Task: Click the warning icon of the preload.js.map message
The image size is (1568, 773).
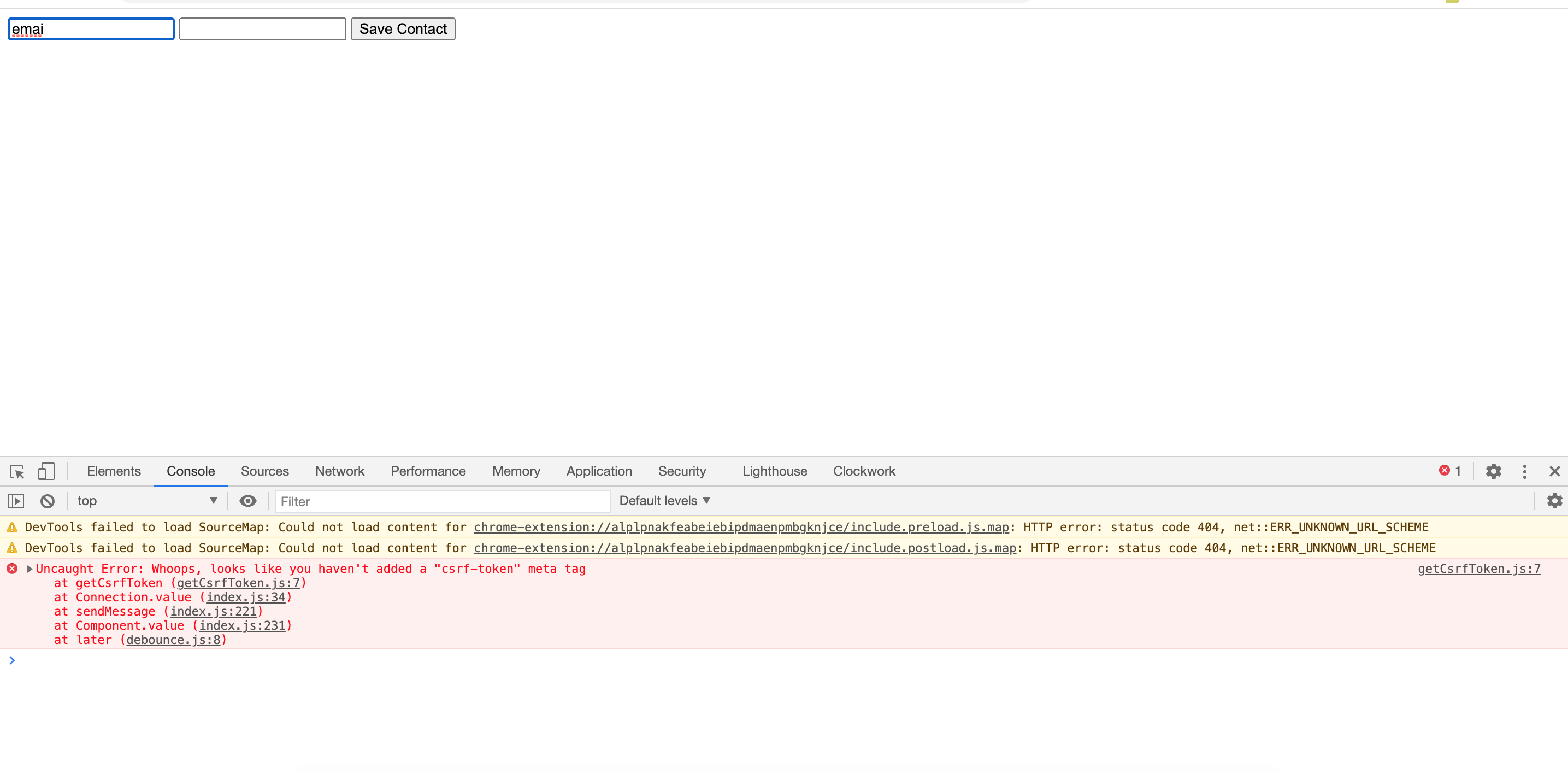Action: click(x=12, y=528)
